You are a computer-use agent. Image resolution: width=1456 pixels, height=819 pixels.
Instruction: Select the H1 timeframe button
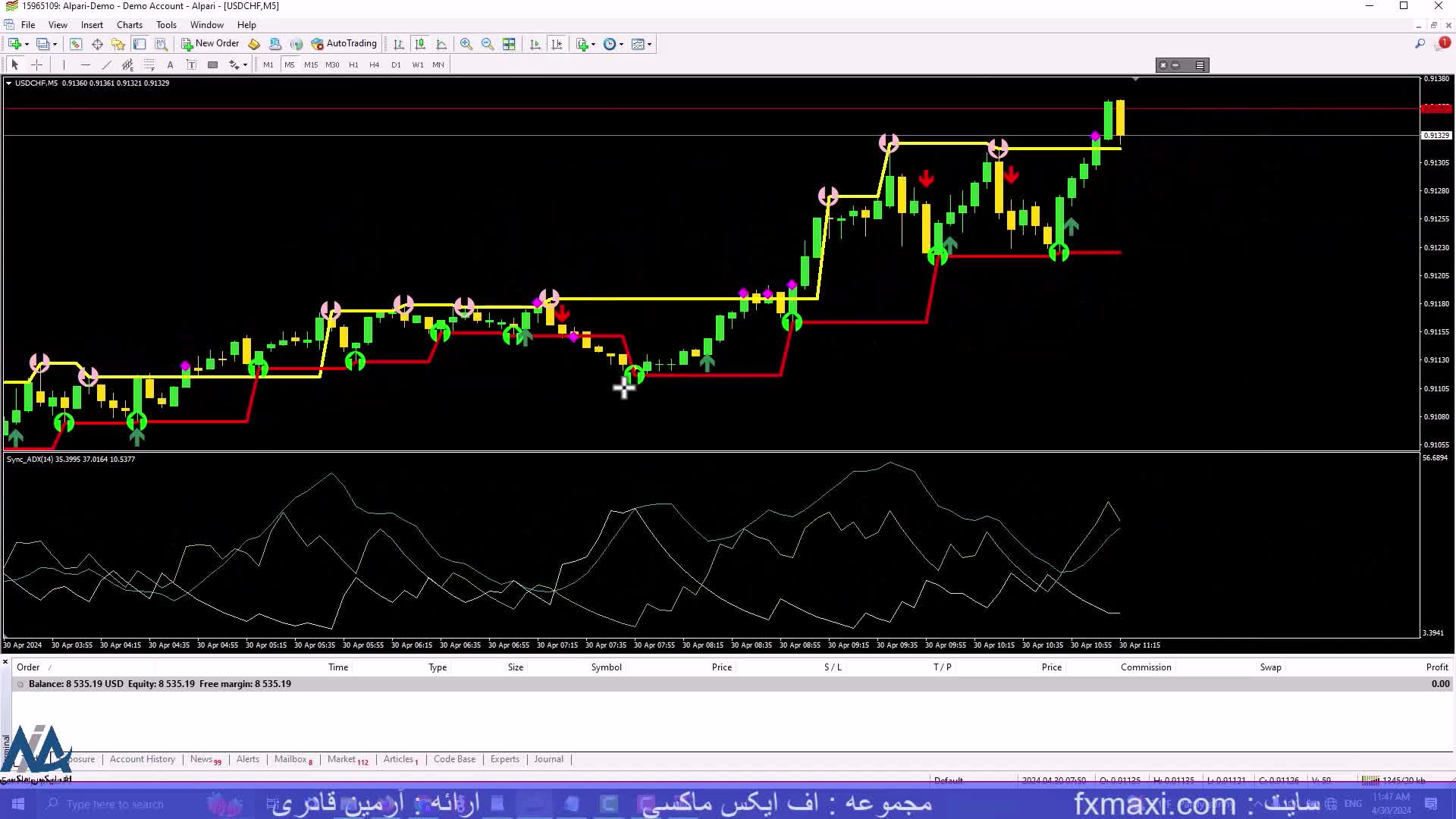click(353, 65)
